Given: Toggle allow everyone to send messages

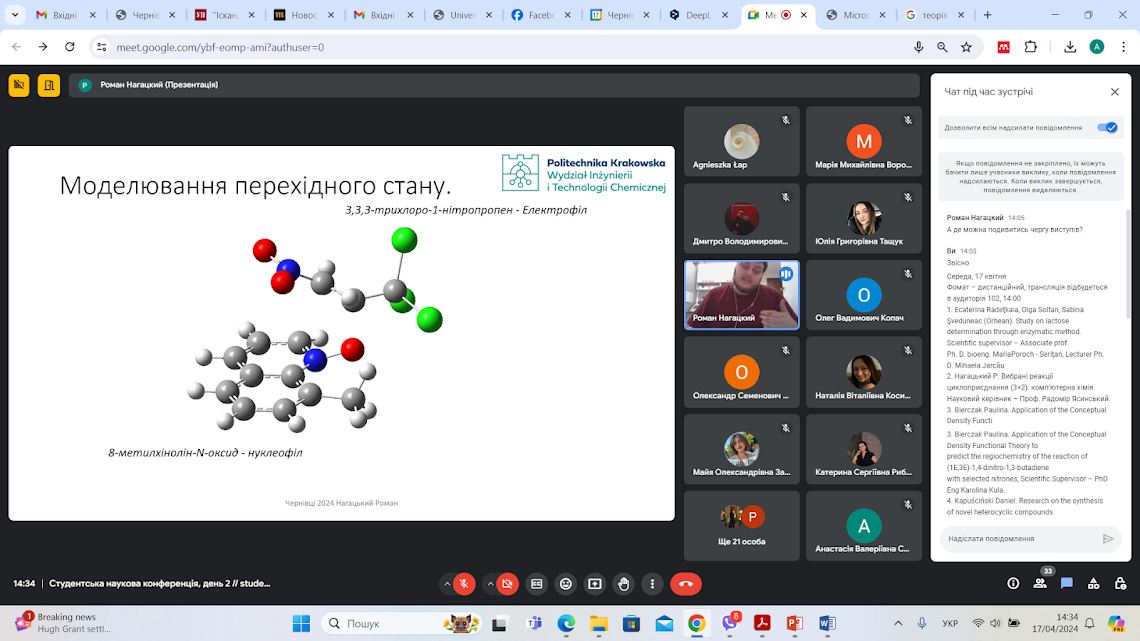Looking at the screenshot, I should point(1107,127).
